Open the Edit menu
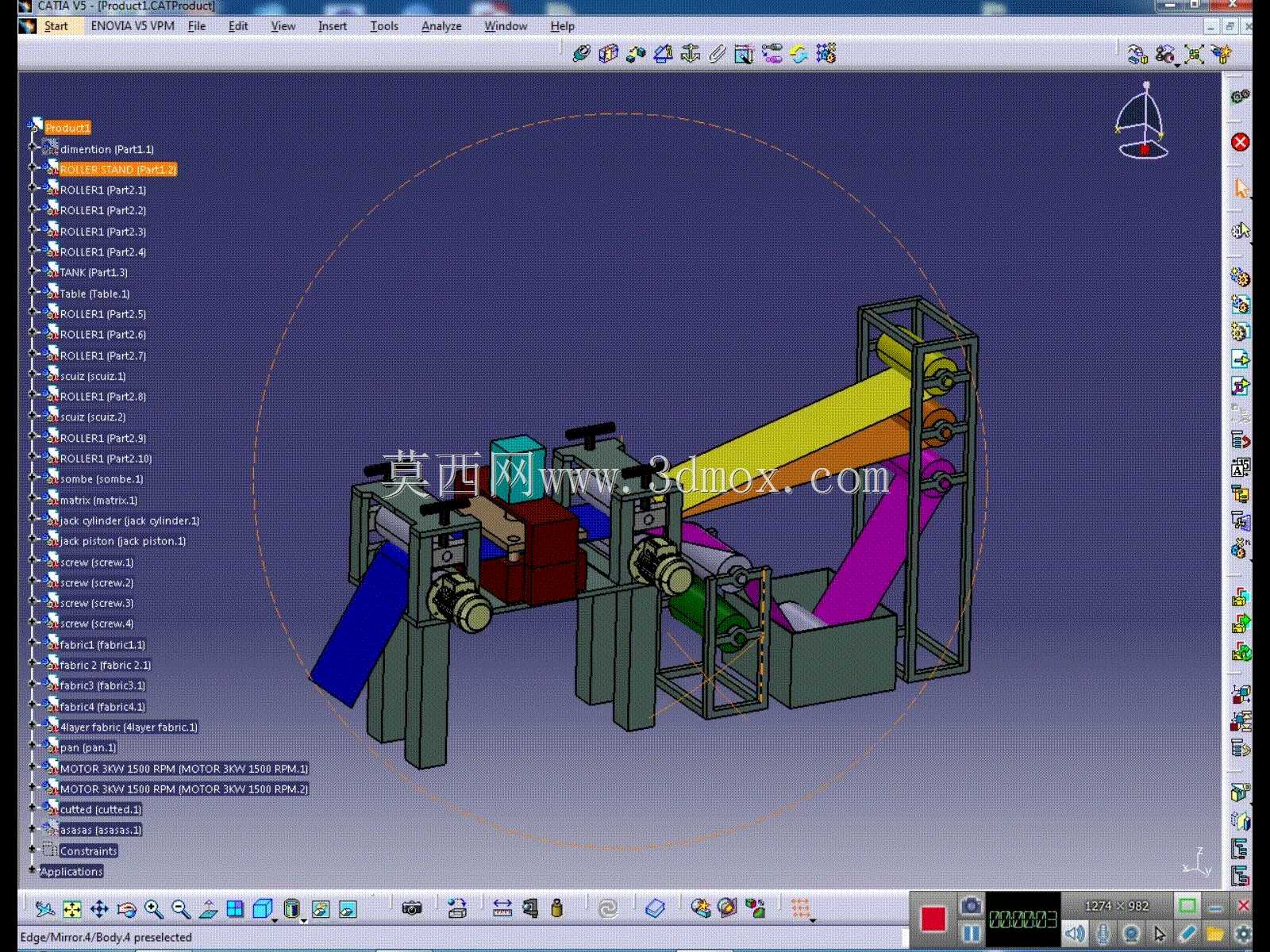1270x952 pixels. coord(238,26)
